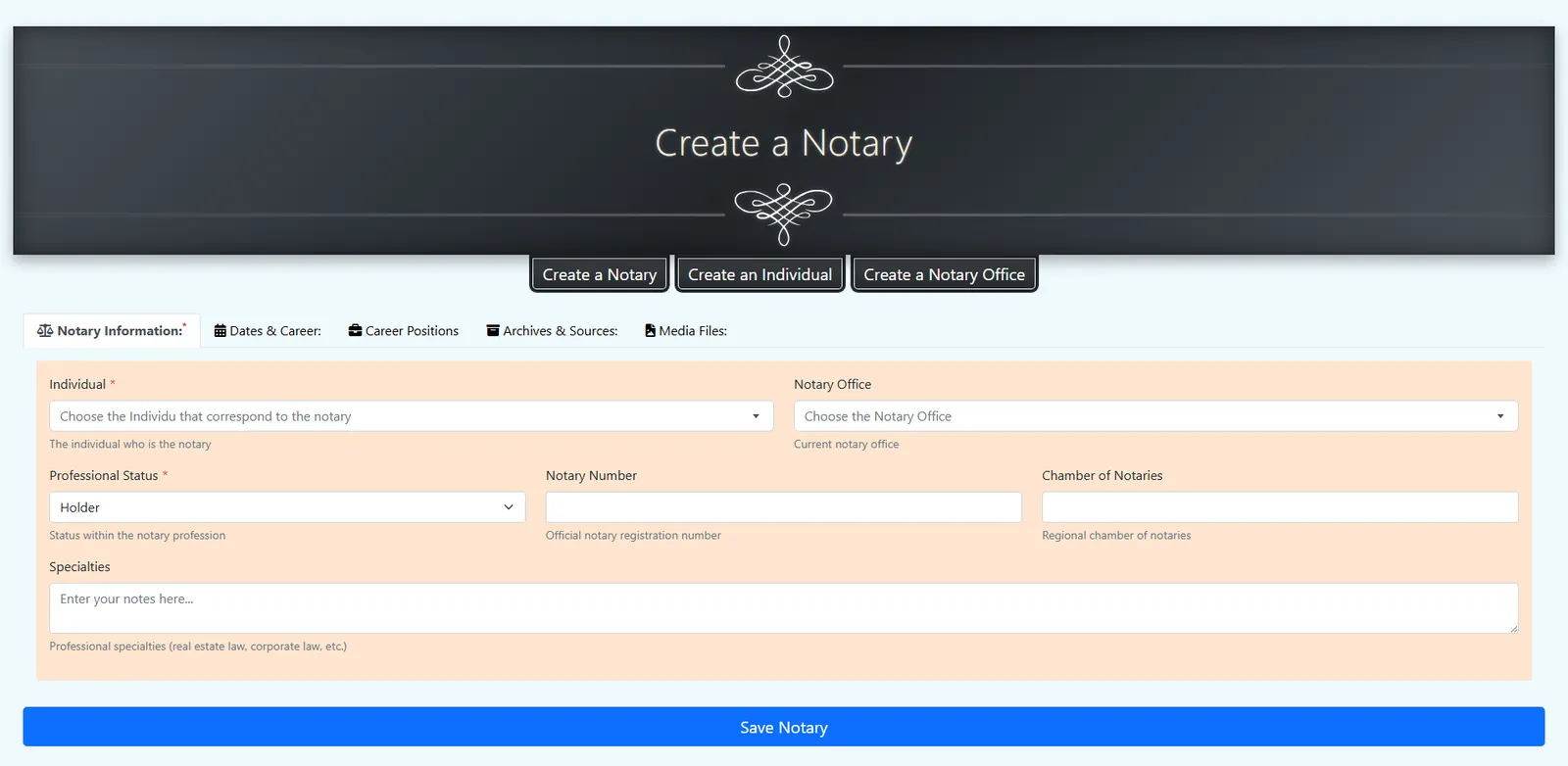This screenshot has width=1568, height=766.
Task: Click hint text 'The individual who is the notary'
Action: [130, 444]
